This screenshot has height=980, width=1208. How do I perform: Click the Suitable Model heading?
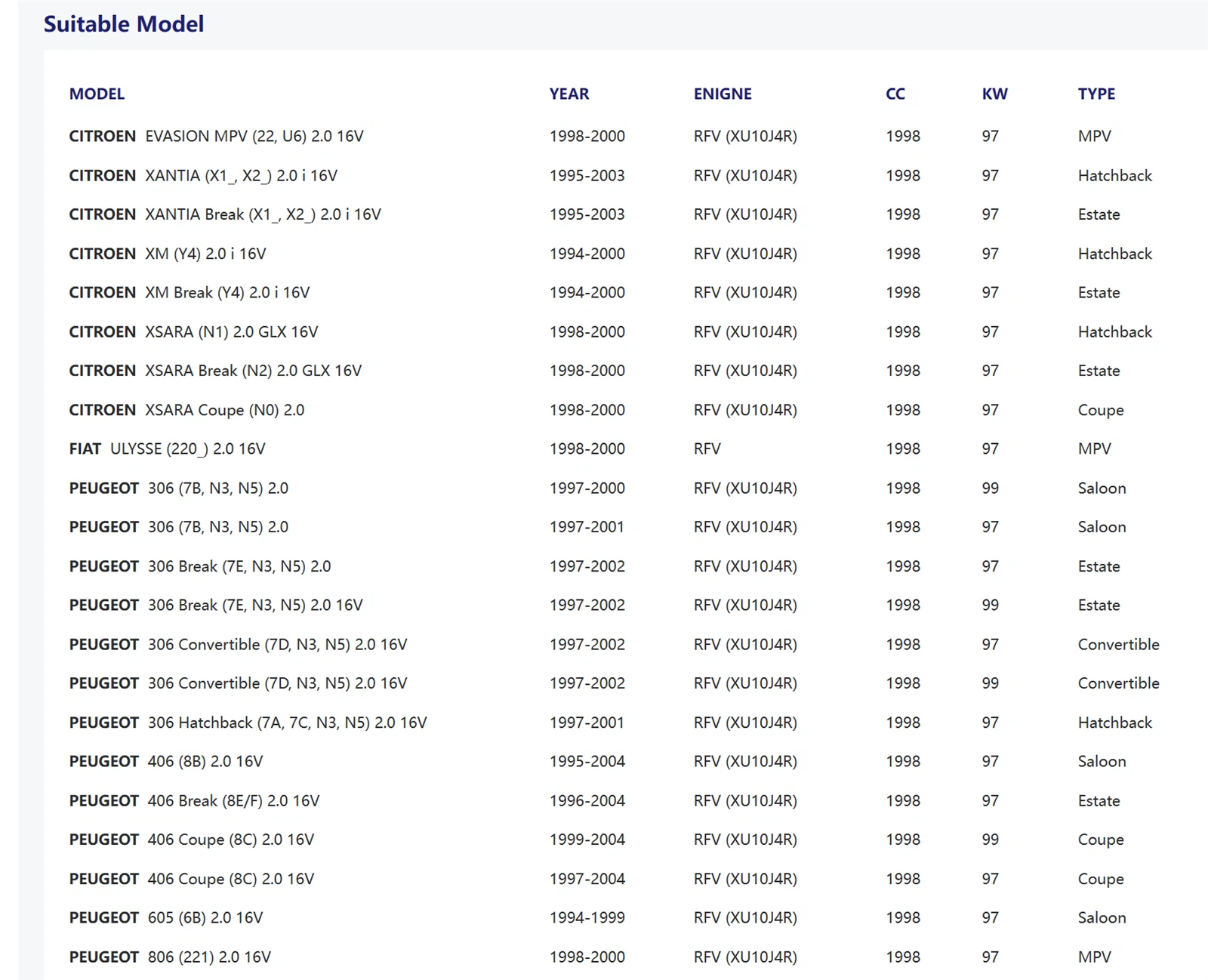pyautogui.click(x=124, y=24)
